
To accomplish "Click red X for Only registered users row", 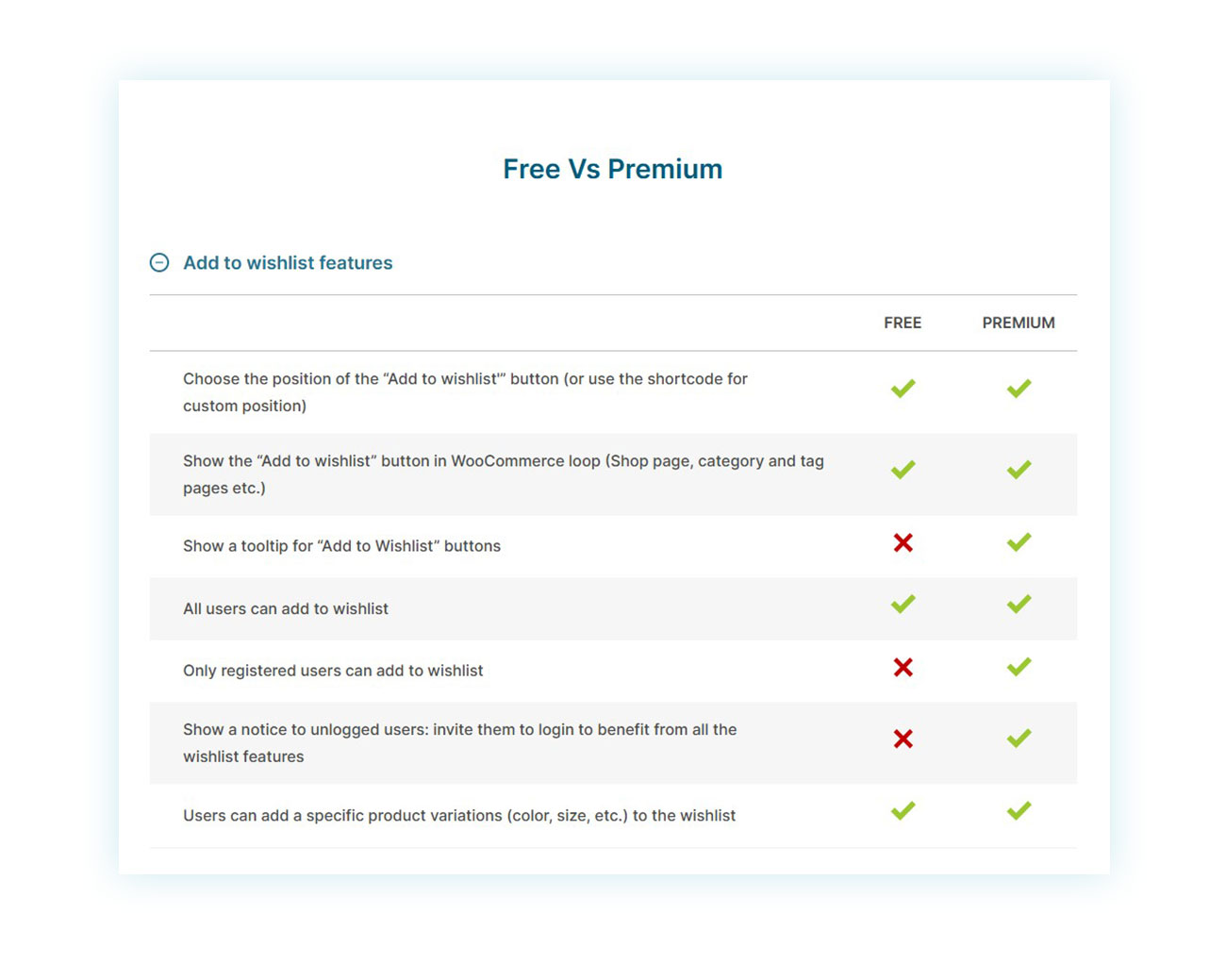I will pyautogui.click(x=903, y=668).
